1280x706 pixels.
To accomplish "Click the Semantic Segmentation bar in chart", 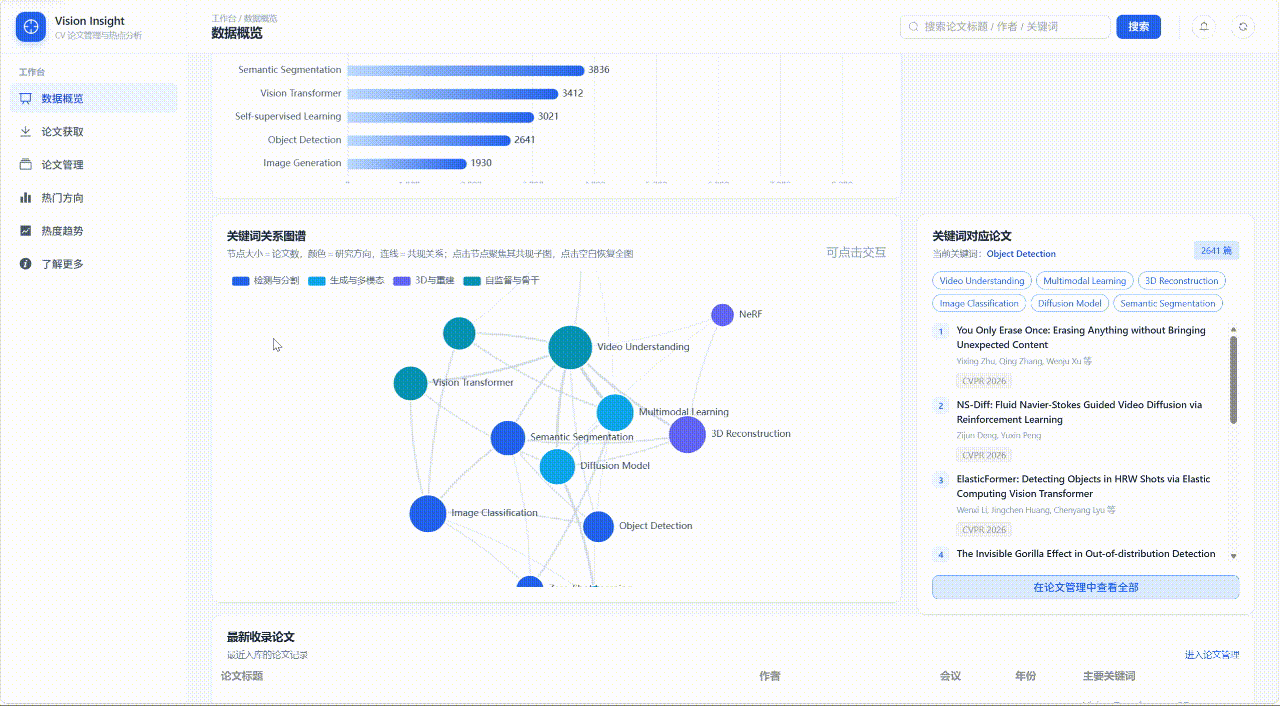I will 466,70.
